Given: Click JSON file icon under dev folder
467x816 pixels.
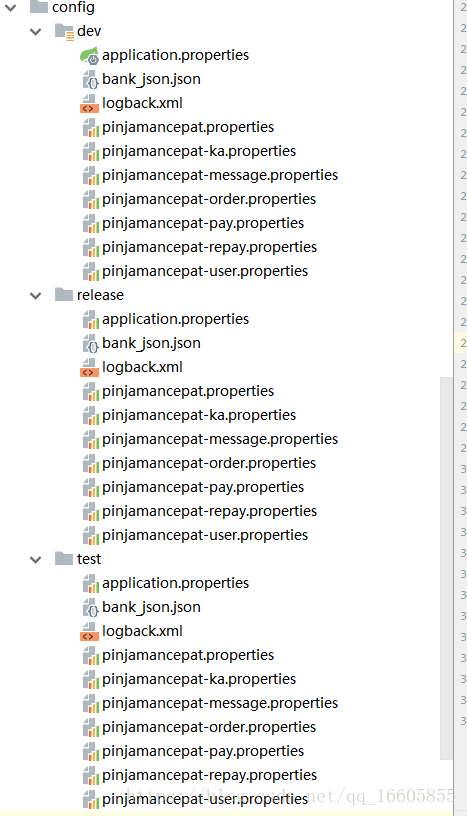Looking at the screenshot, I should click(x=90, y=80).
